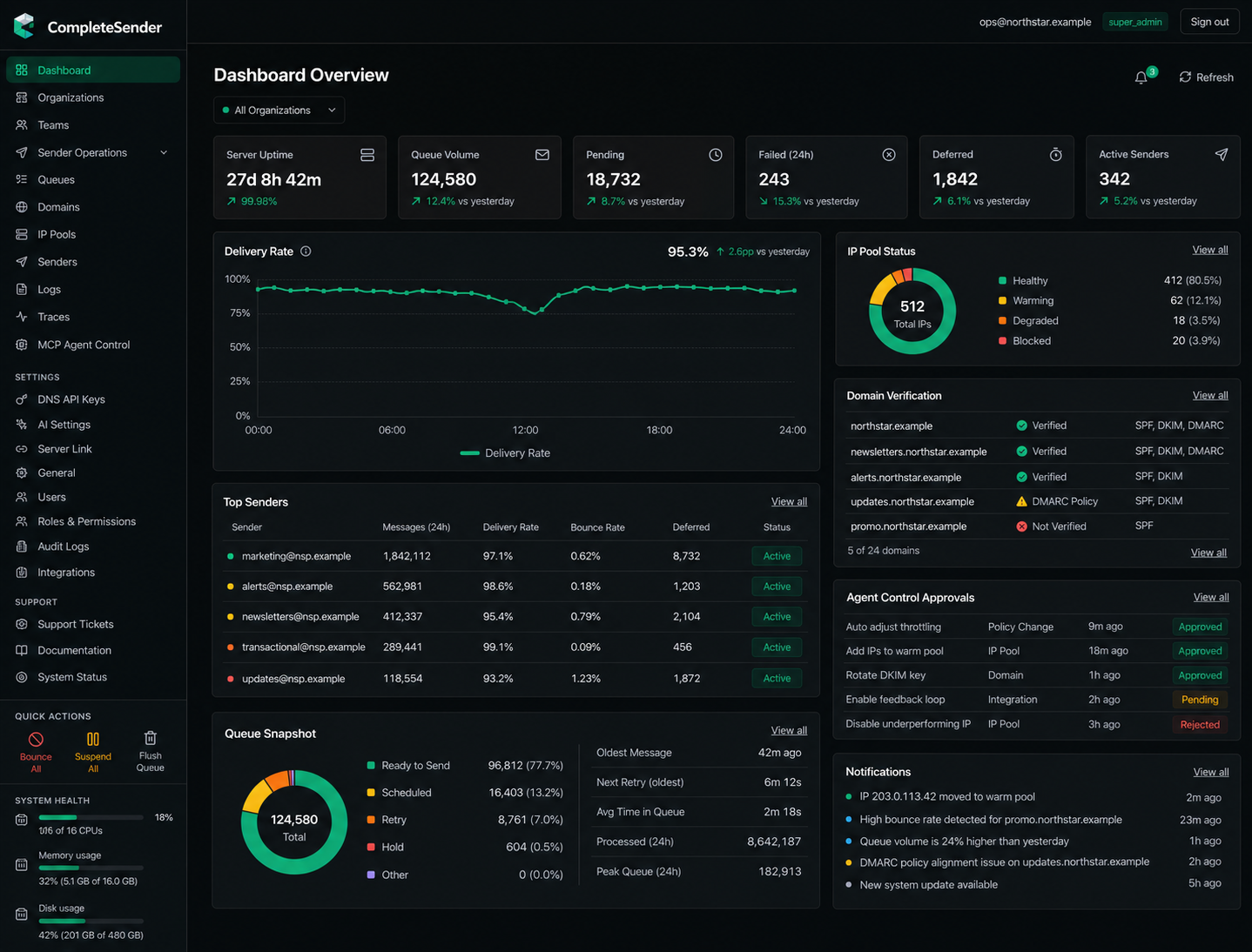Viewport: 1252px width, 952px height.
Task: Click the Suspend All quick action icon
Action: click(x=93, y=739)
